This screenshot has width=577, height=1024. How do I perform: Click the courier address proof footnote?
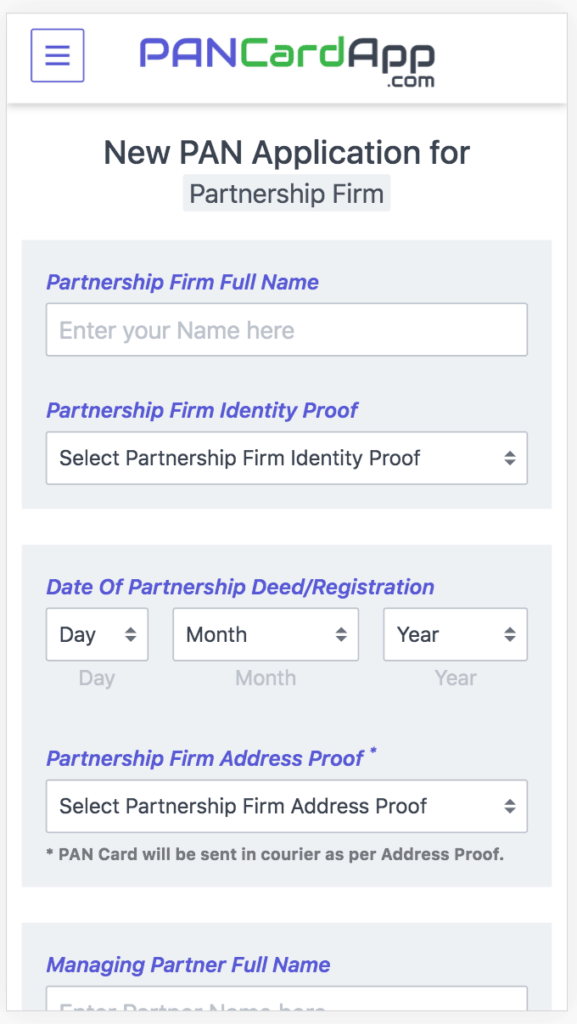point(274,855)
